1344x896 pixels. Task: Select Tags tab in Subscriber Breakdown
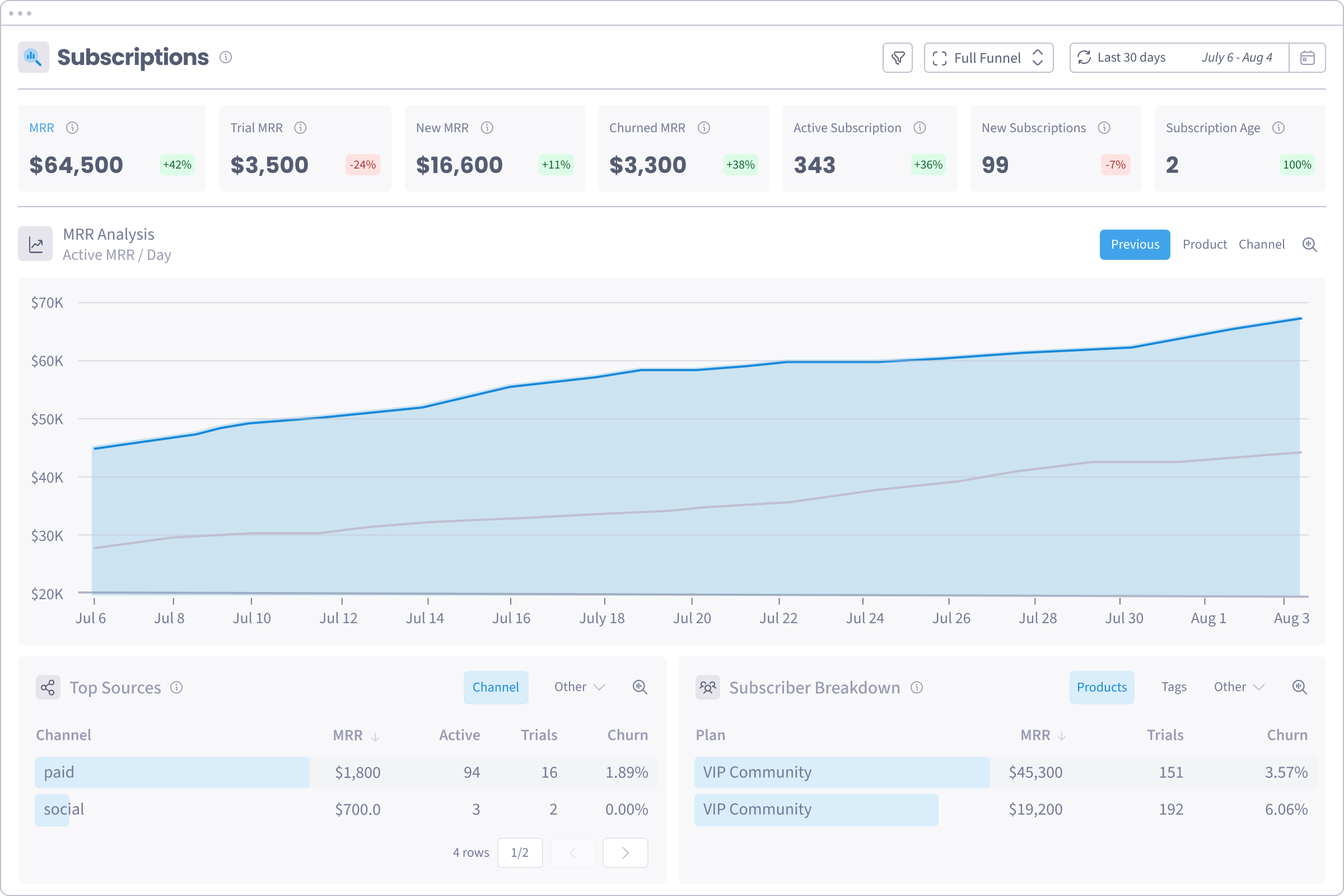point(1173,687)
